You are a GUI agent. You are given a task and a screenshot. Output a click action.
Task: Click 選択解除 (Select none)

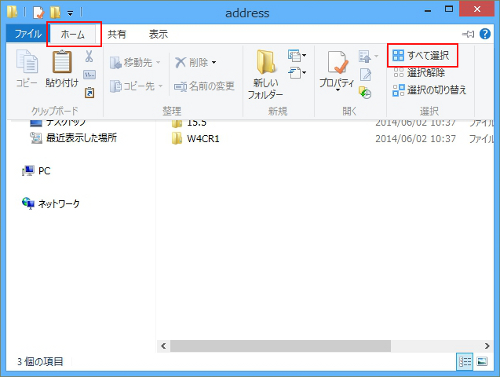[419, 72]
